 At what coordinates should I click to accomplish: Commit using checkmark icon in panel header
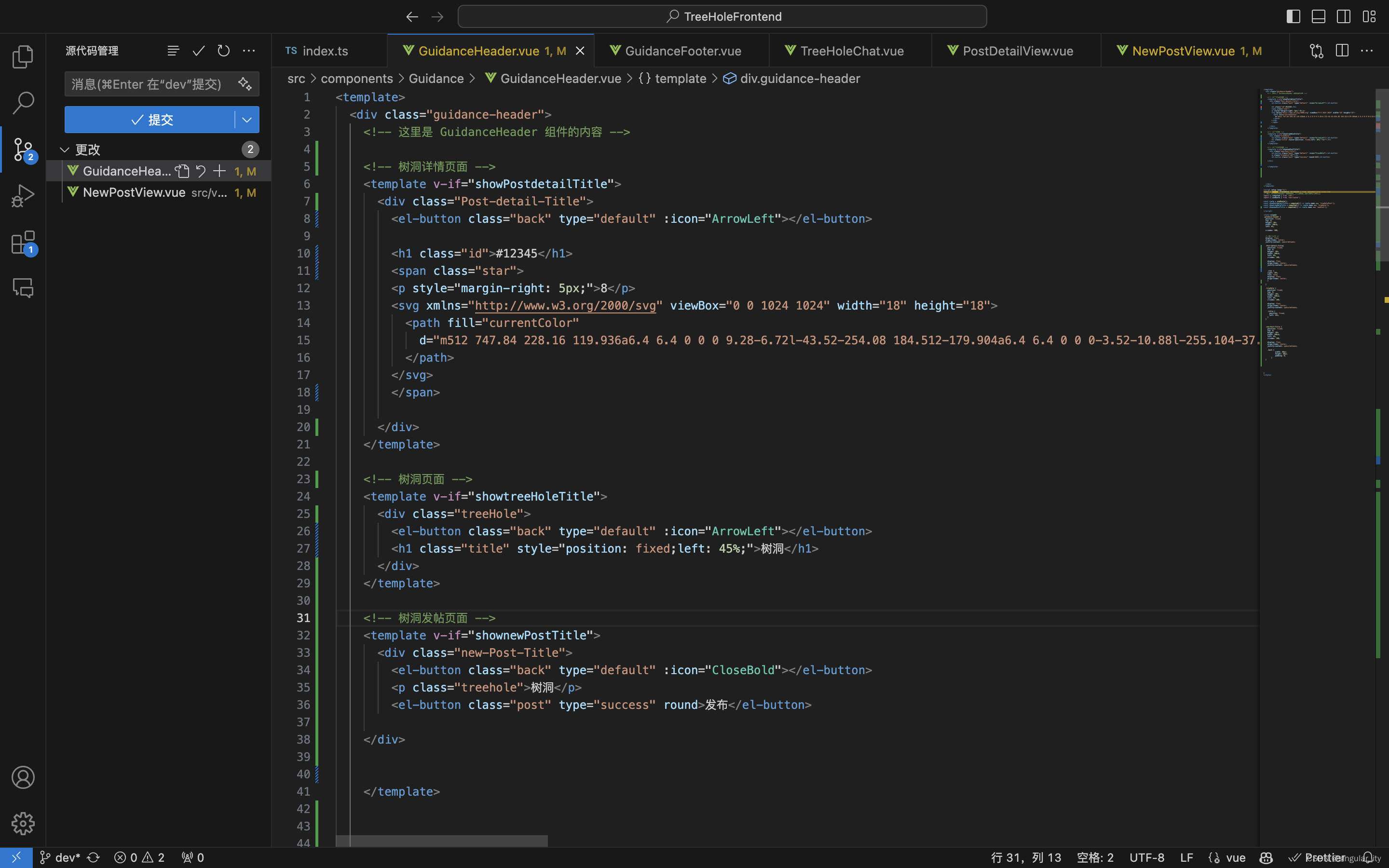[x=199, y=51]
